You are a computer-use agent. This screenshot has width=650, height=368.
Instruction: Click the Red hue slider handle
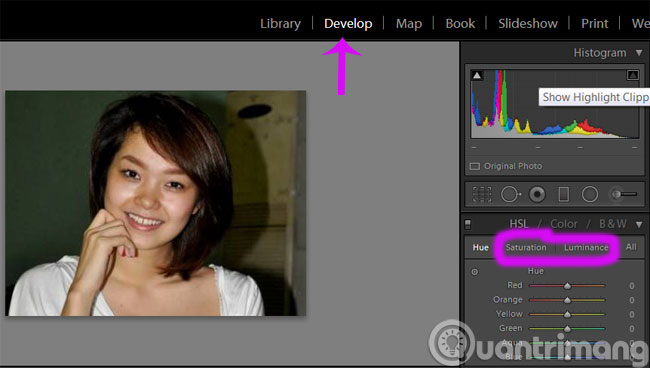[x=567, y=286]
